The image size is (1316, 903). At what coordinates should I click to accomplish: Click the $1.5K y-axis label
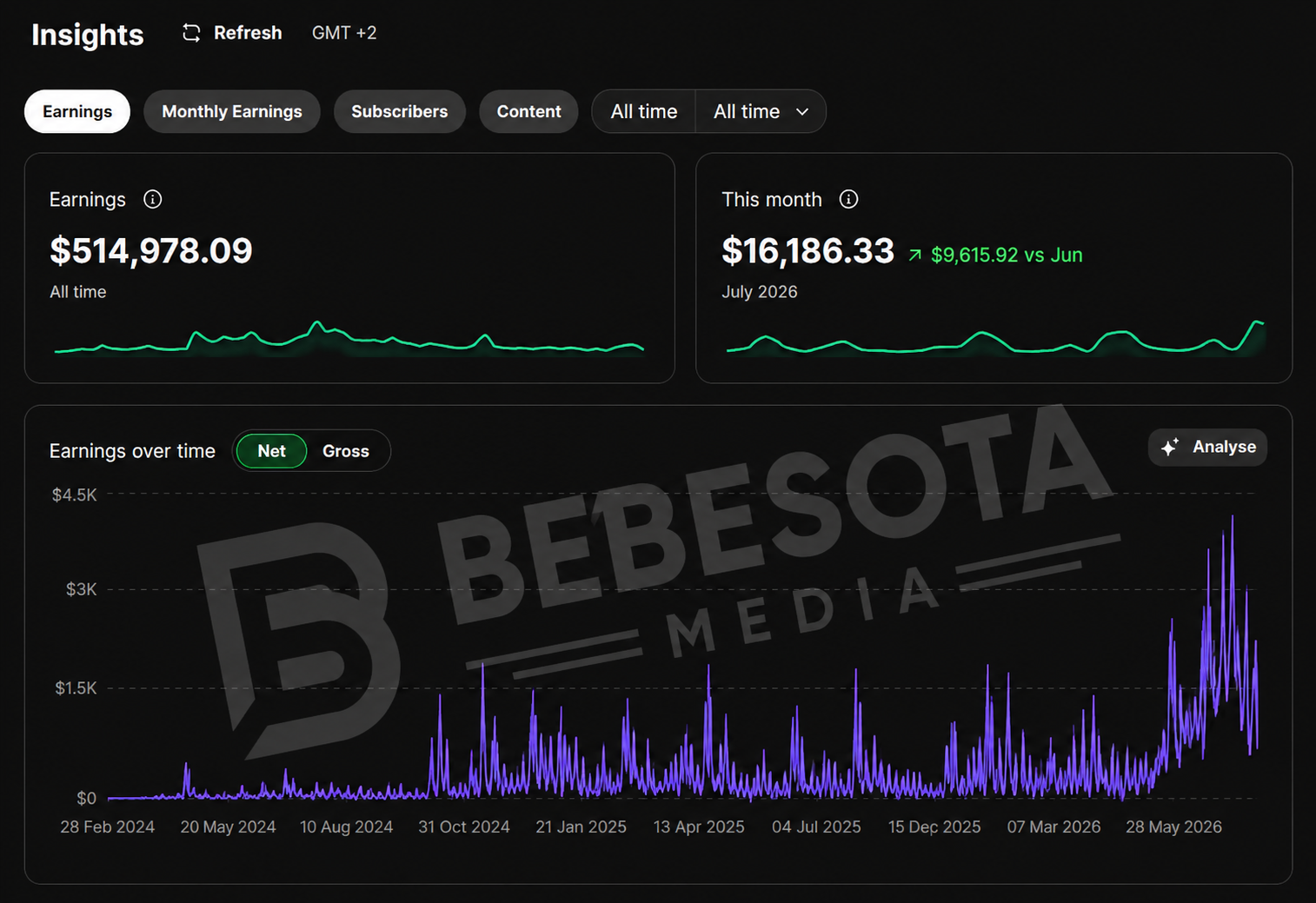pyautogui.click(x=76, y=688)
